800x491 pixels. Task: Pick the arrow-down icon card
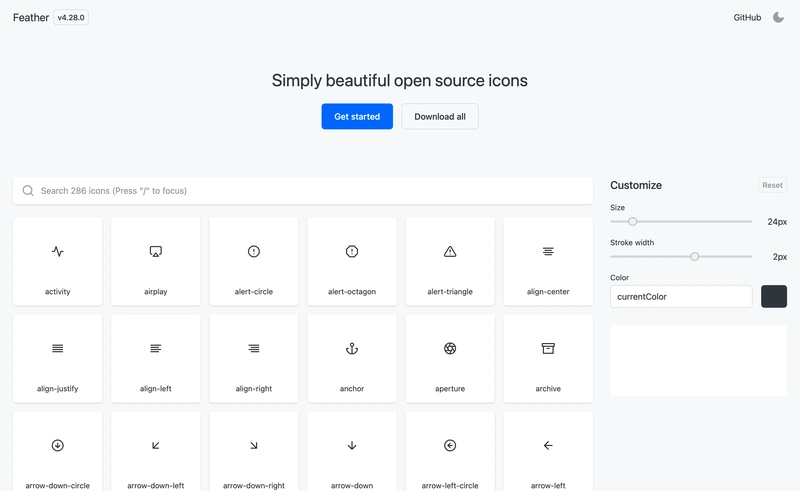[352, 451]
